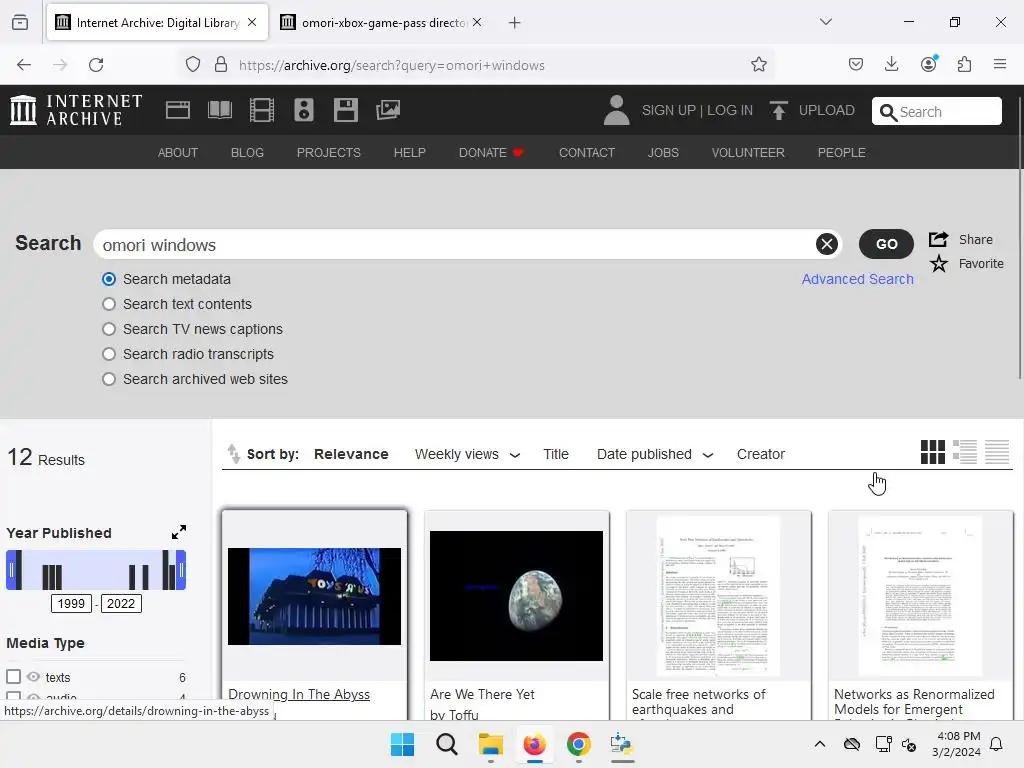
Task: Select Search text contents option
Action: 109,304
